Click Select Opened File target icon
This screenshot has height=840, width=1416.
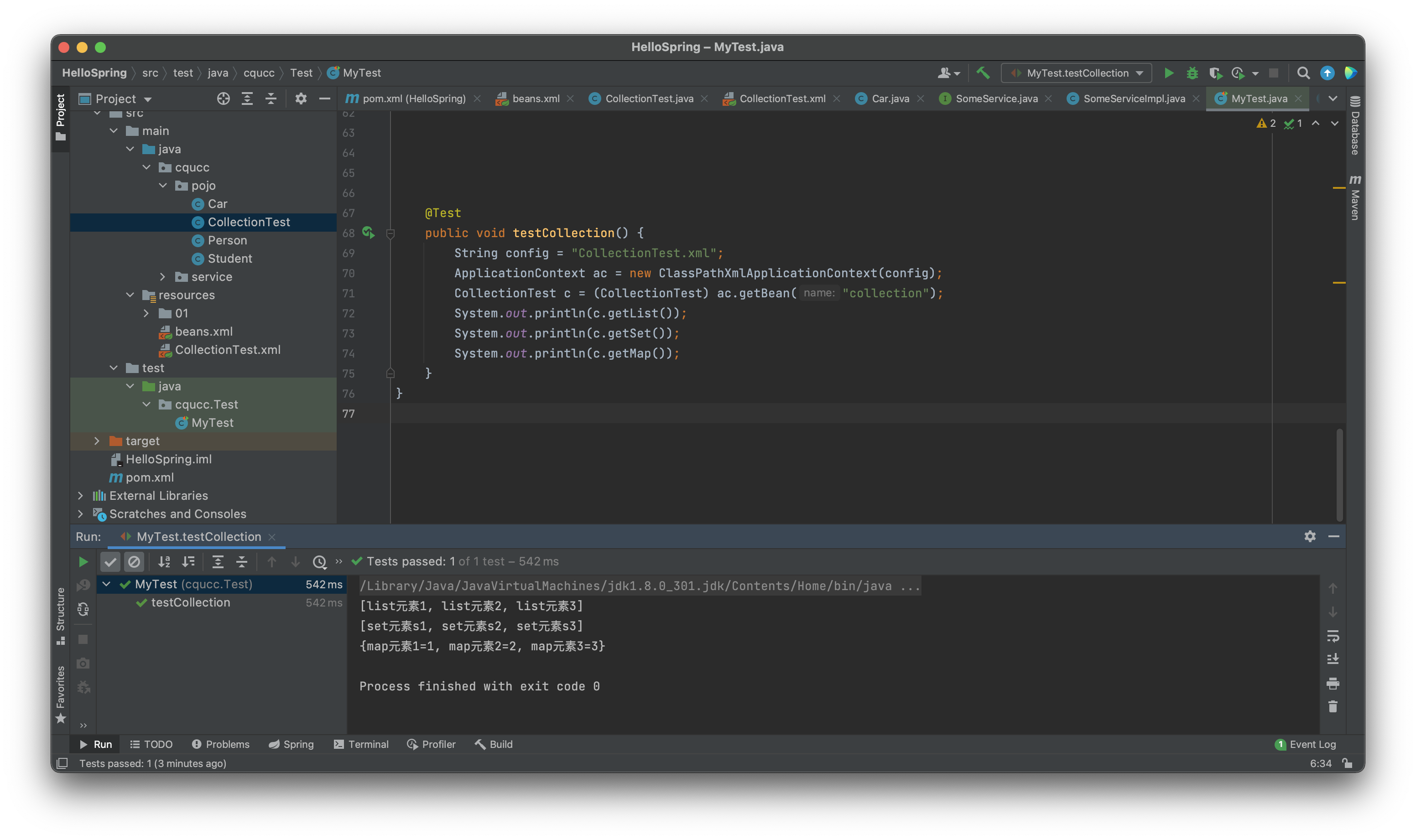[x=223, y=99]
